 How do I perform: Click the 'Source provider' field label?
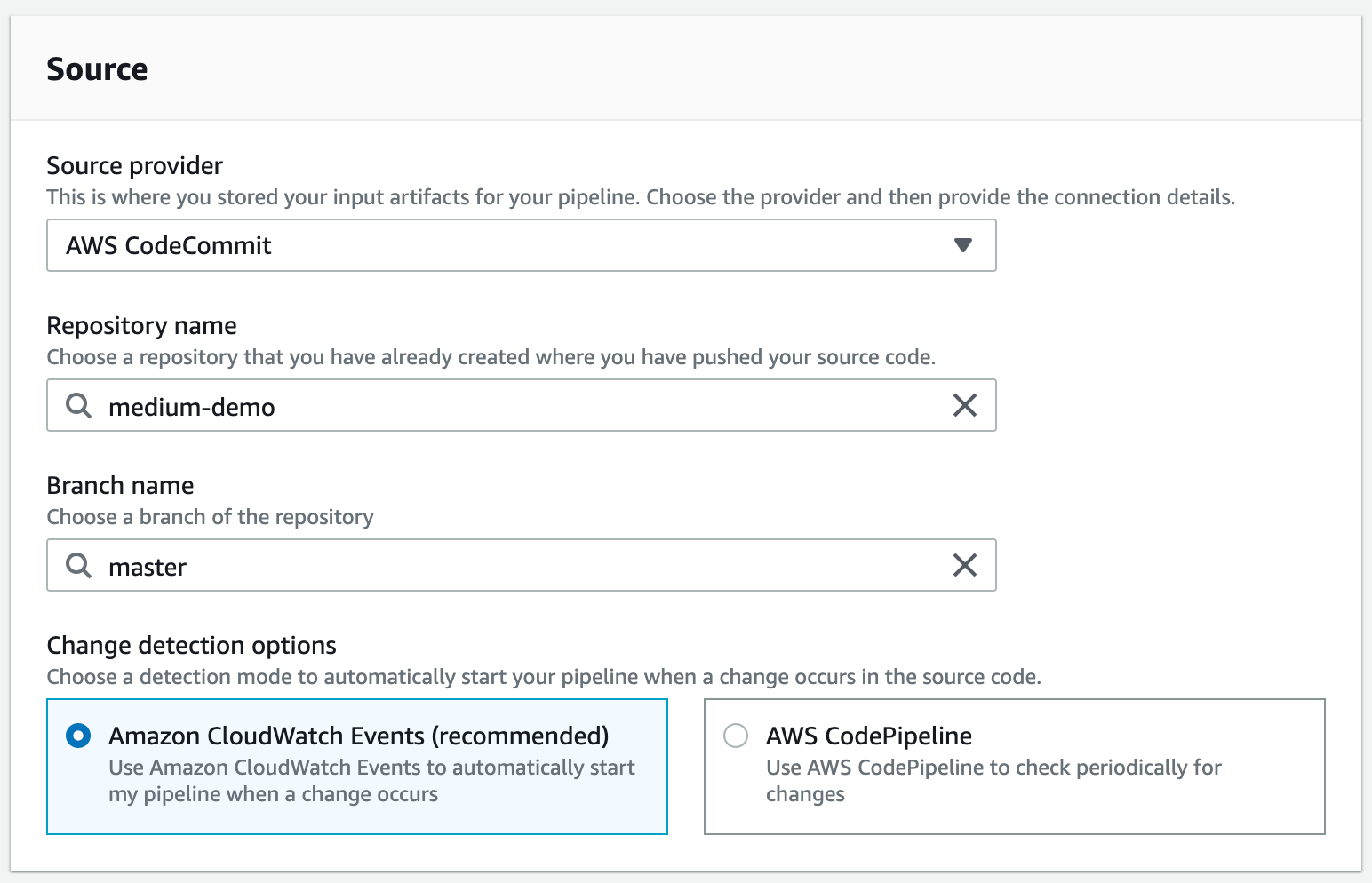pos(134,165)
